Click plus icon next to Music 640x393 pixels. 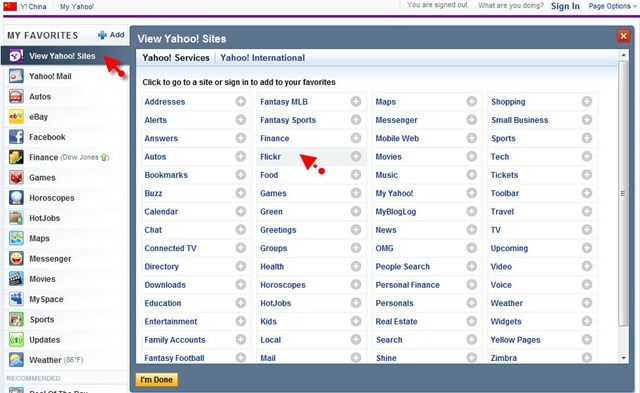tap(472, 175)
